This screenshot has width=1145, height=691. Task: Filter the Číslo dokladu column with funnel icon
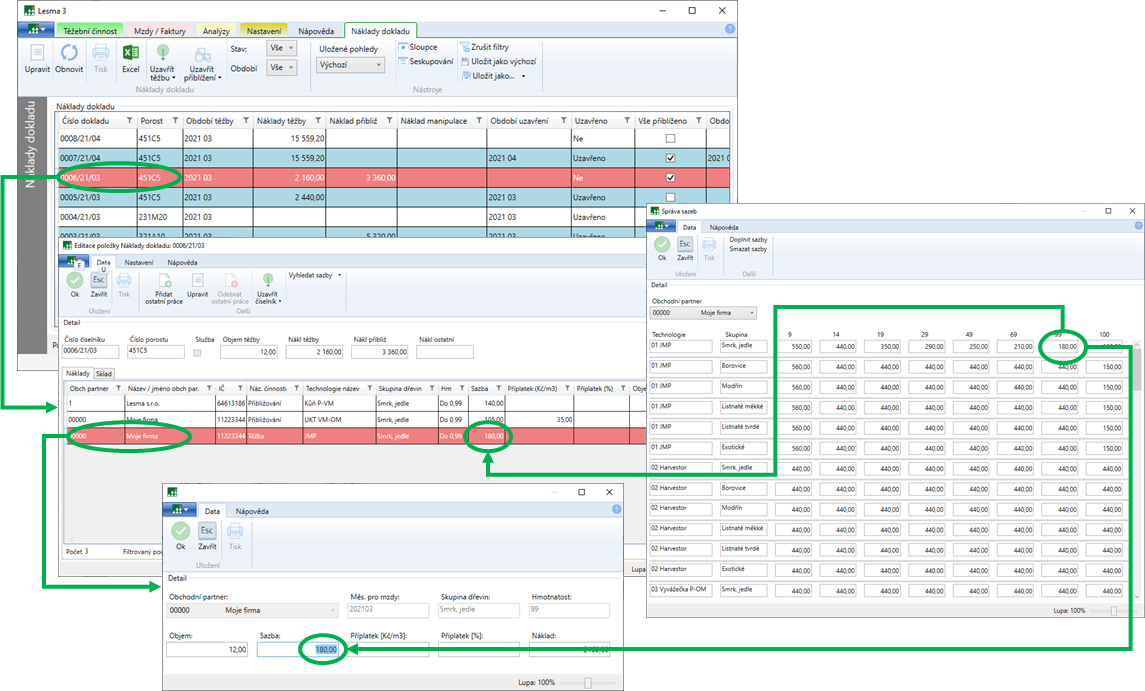(129, 121)
